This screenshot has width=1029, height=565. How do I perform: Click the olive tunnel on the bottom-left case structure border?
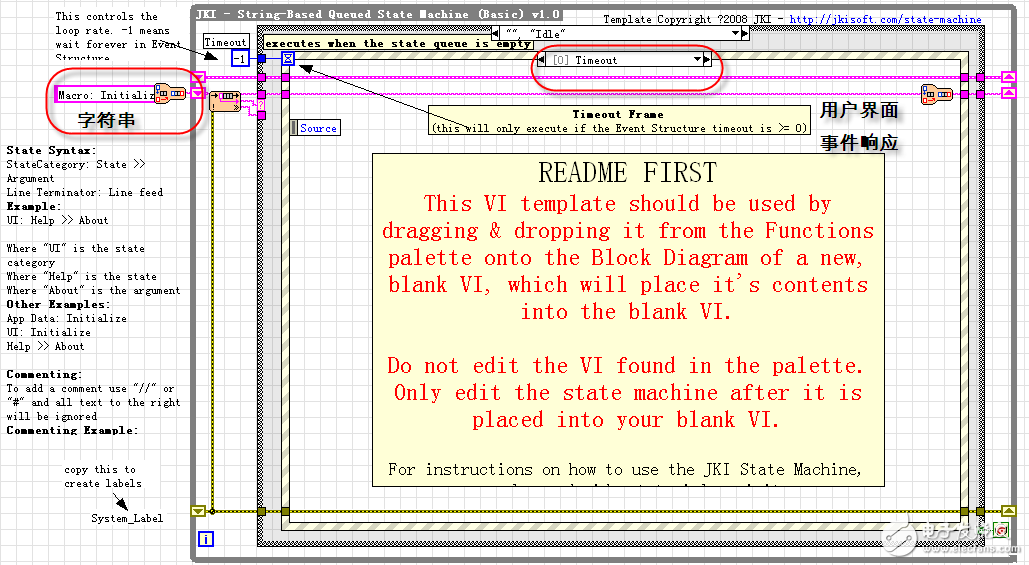coord(261,511)
